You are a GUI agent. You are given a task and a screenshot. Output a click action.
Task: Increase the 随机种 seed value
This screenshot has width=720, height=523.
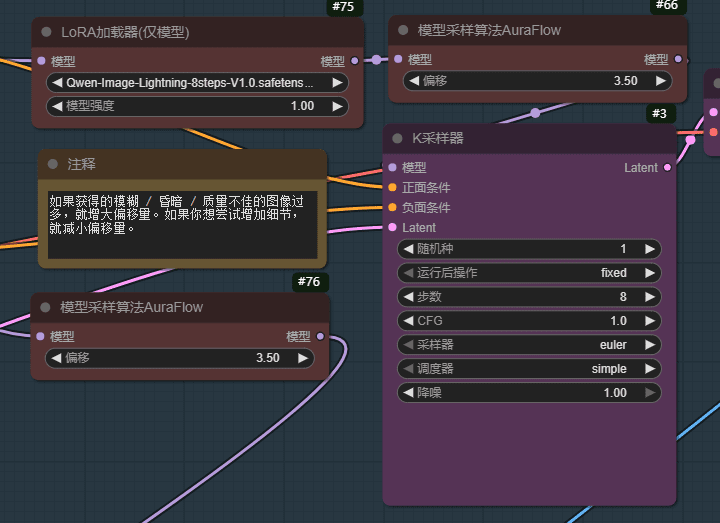click(x=650, y=249)
